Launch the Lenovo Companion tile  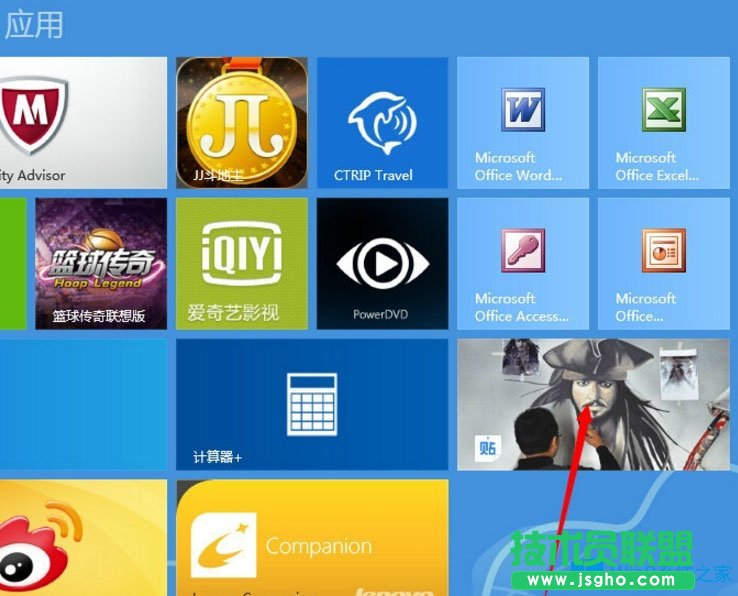[312, 538]
